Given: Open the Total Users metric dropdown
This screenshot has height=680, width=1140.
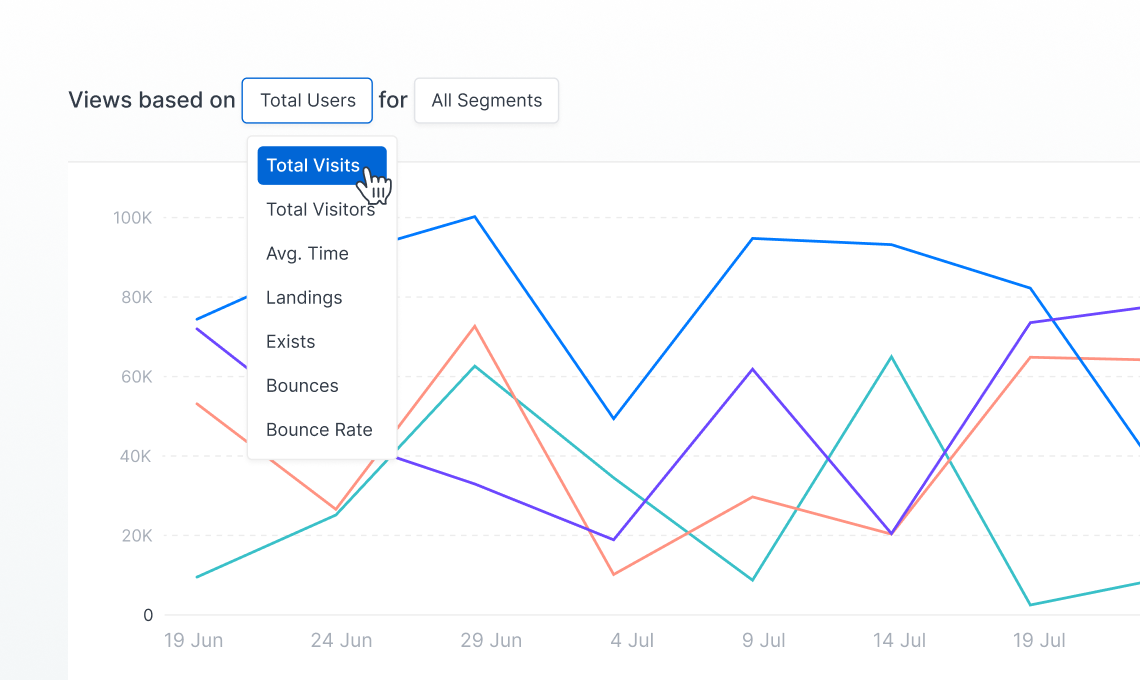Looking at the screenshot, I should click(x=307, y=100).
